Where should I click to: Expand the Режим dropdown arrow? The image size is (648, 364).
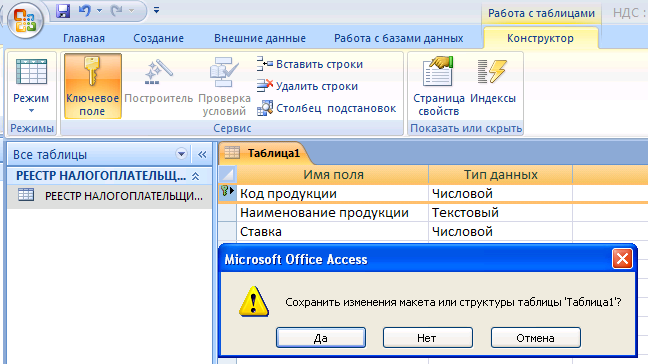point(31,111)
